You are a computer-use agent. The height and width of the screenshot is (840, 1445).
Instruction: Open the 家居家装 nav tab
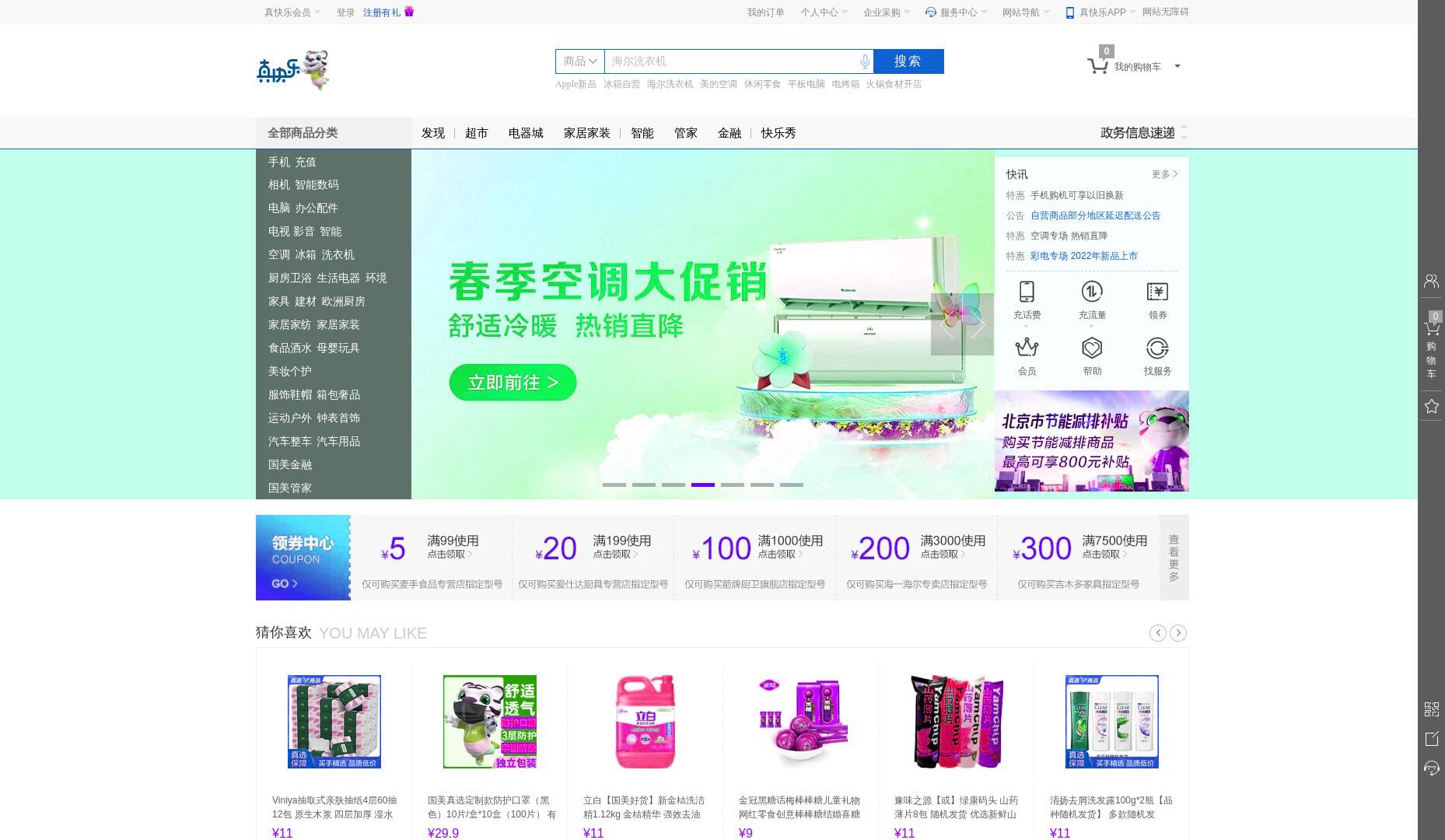(587, 133)
